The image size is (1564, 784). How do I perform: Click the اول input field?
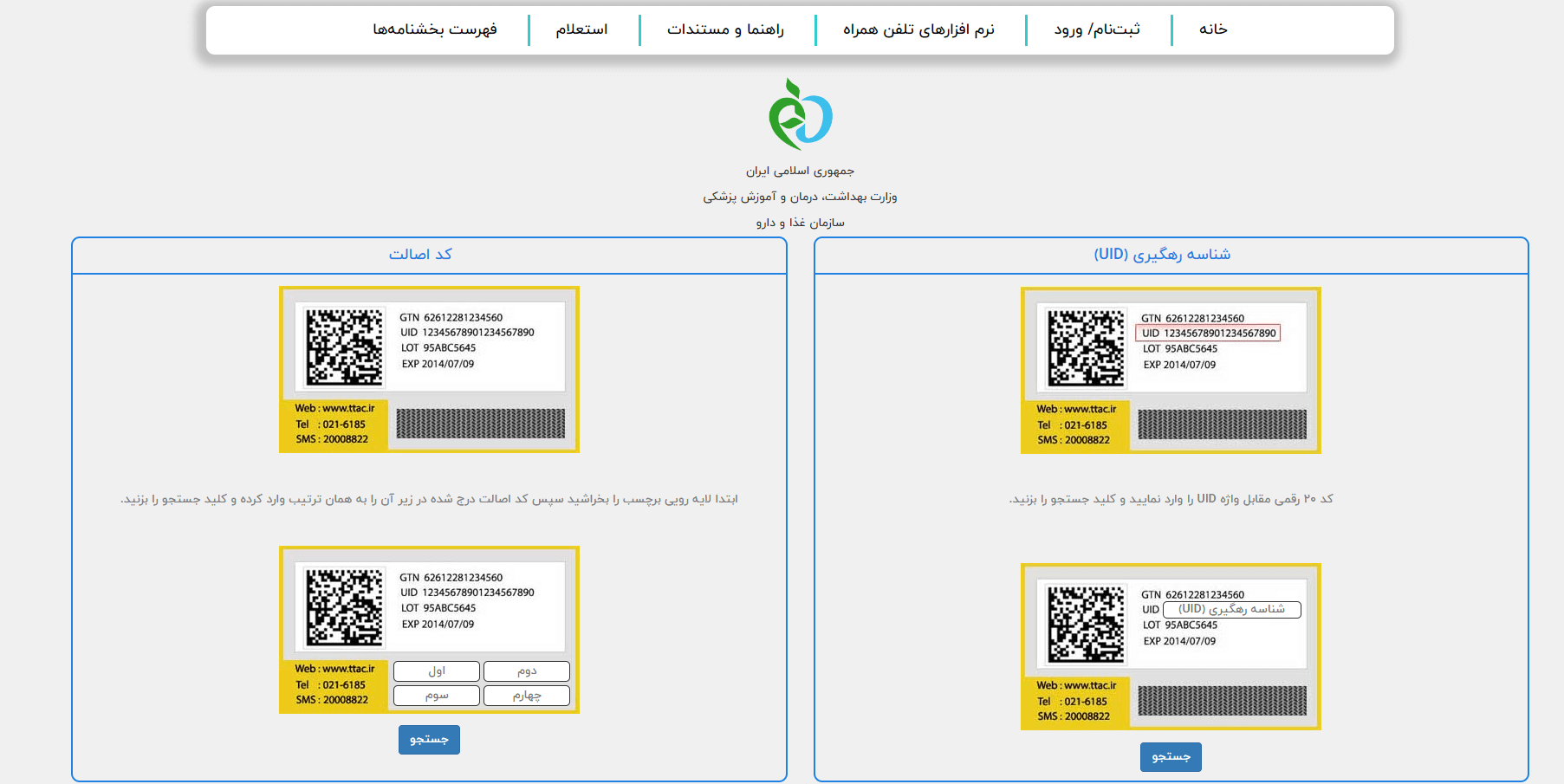(x=437, y=671)
